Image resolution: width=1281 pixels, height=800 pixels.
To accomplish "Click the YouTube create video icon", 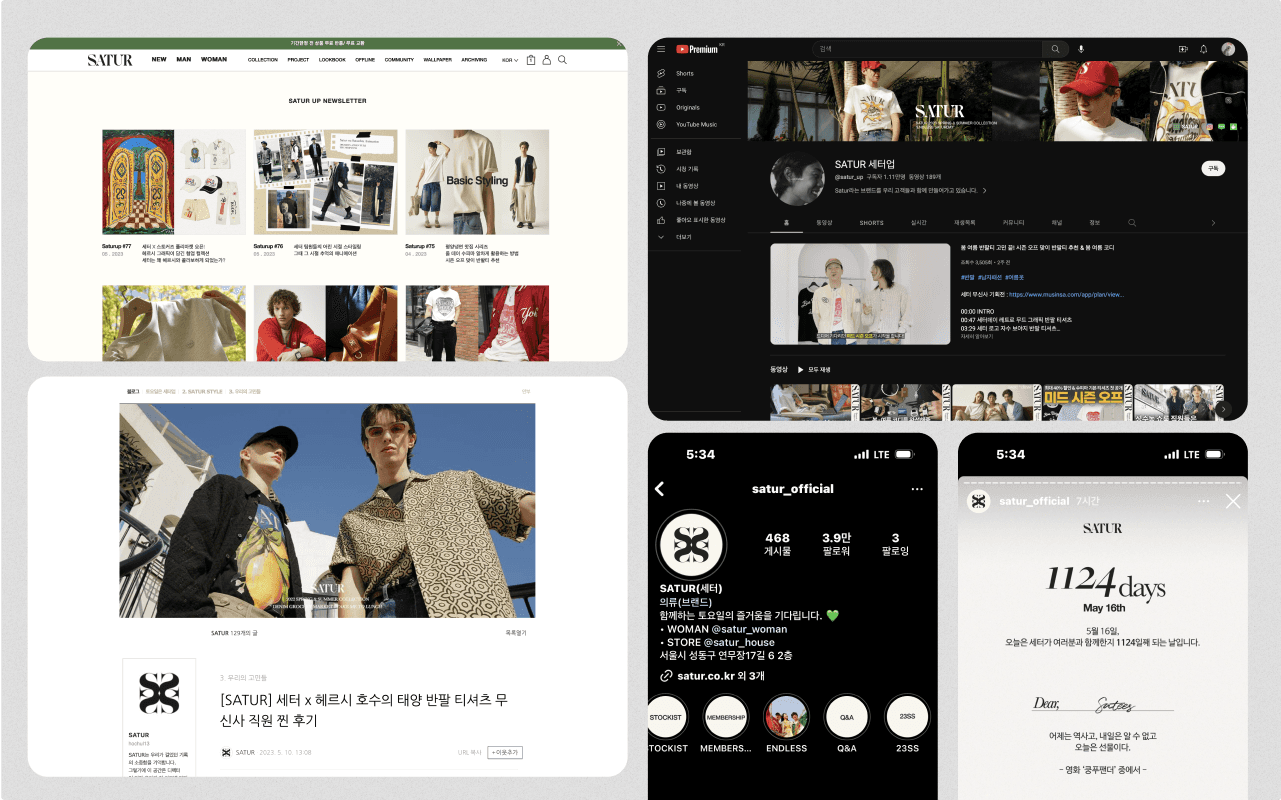I will pyautogui.click(x=1183, y=49).
